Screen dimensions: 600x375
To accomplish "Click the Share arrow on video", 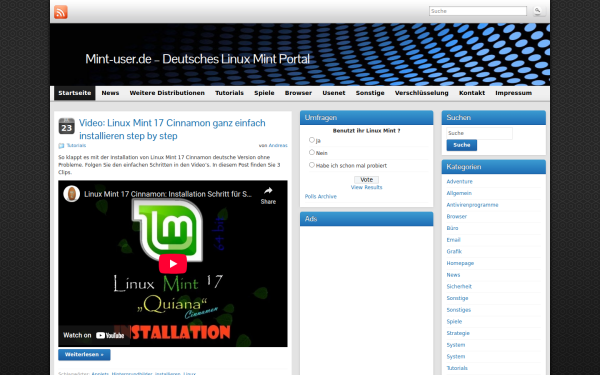I will click(x=268, y=195).
